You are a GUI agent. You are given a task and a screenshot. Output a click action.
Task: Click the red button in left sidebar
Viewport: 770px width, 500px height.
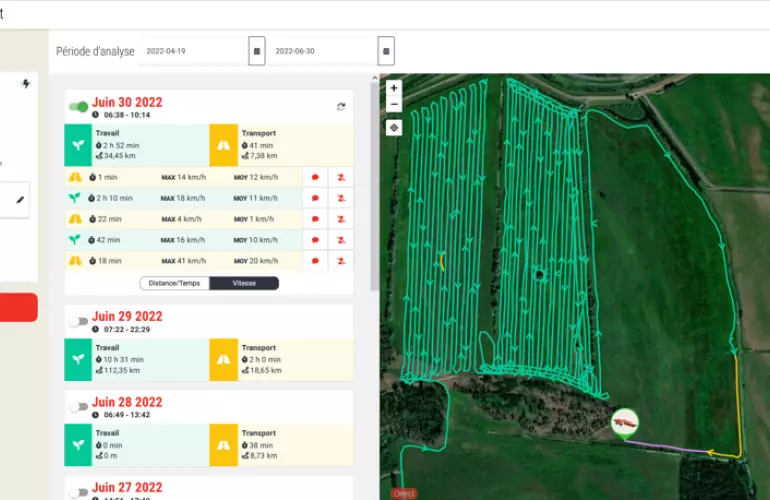[19, 307]
